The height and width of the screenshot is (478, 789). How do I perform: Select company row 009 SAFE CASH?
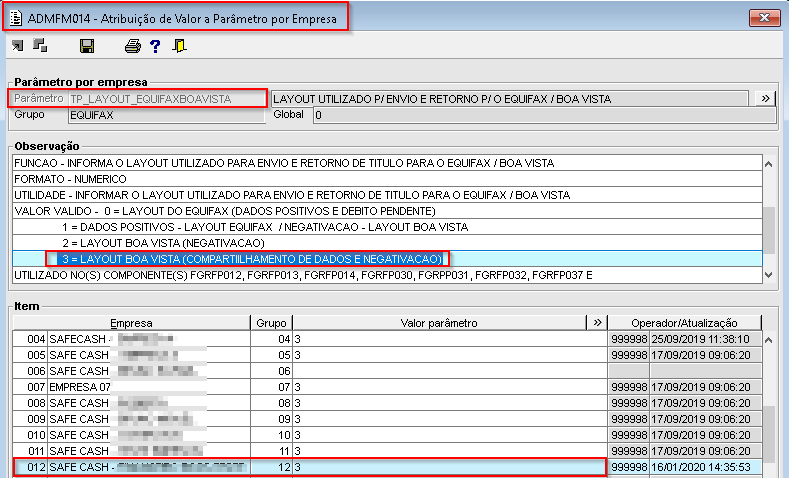coord(131,419)
